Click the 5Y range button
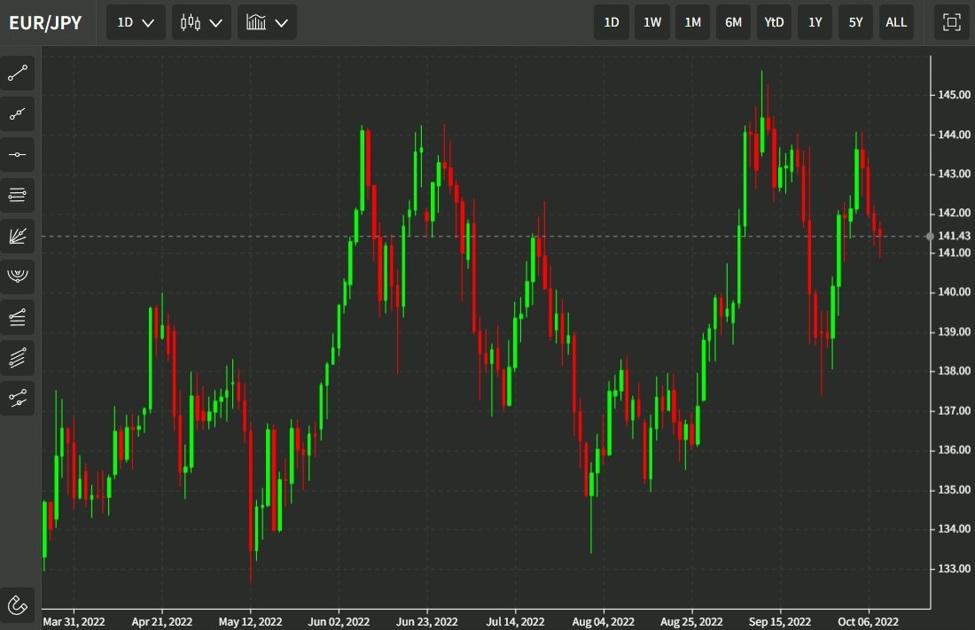Screen dimensions: 975x630 (855, 21)
